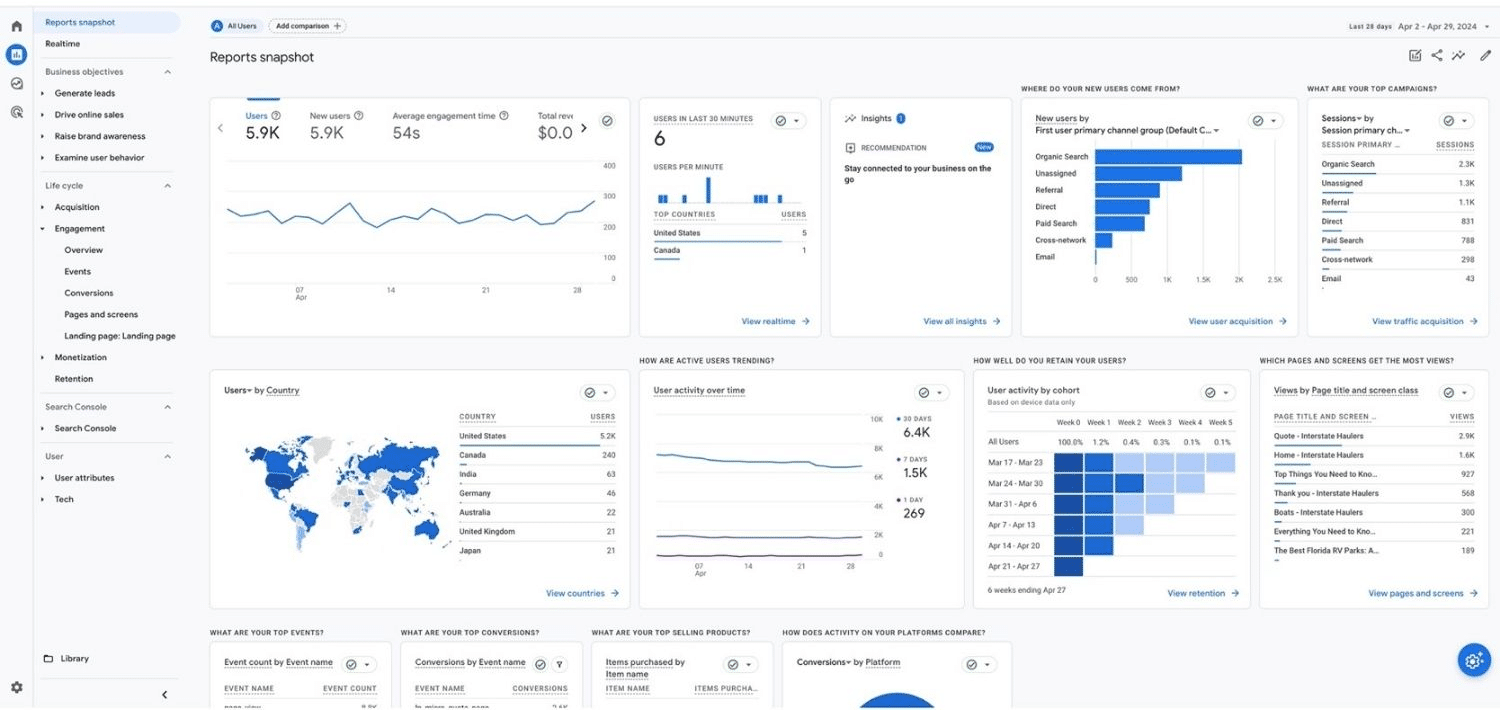Screen dimensions: 1500x710
Task: Click the Home icon in left rail
Action: pos(16,26)
